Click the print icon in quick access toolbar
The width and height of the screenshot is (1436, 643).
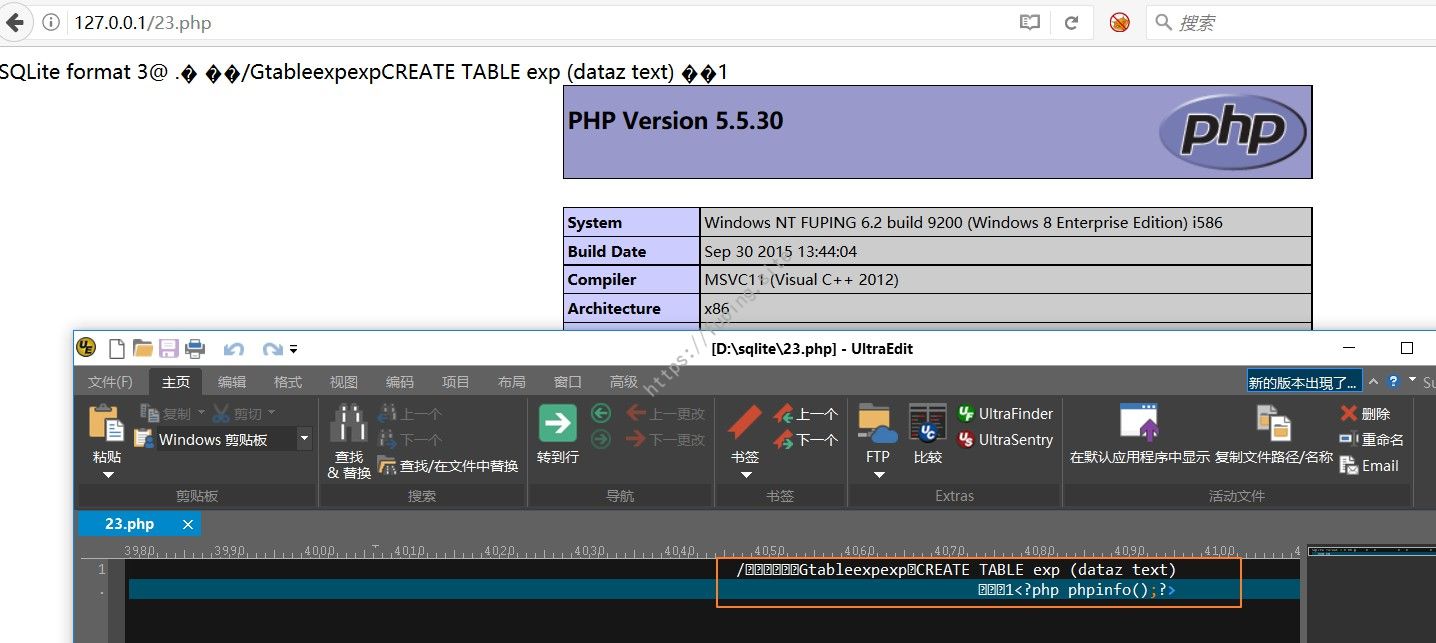[x=195, y=349]
